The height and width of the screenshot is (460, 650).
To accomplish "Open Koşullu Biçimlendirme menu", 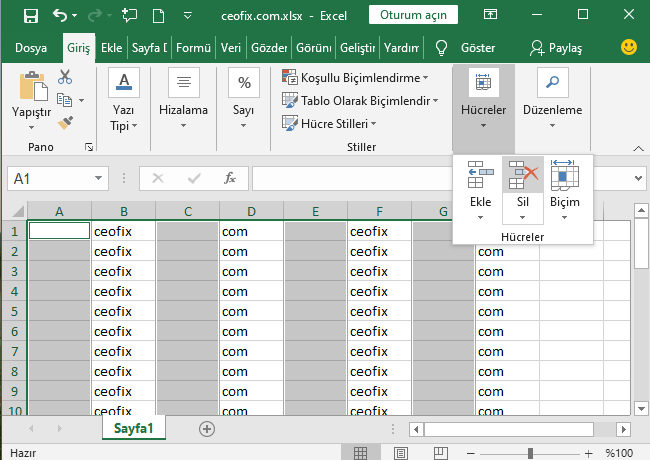I will coord(355,77).
